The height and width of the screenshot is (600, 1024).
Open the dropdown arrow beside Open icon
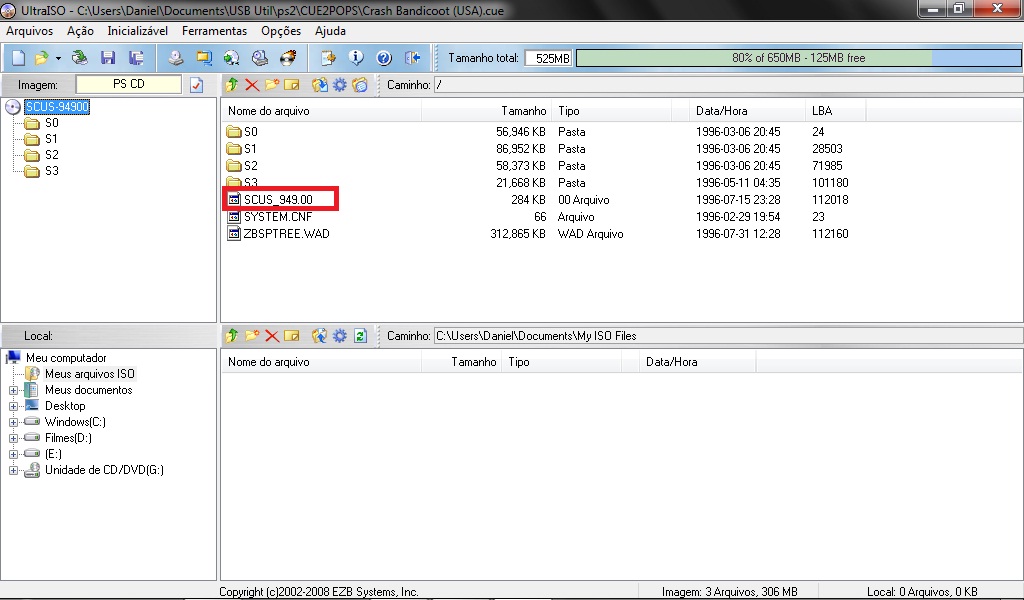tap(58, 58)
